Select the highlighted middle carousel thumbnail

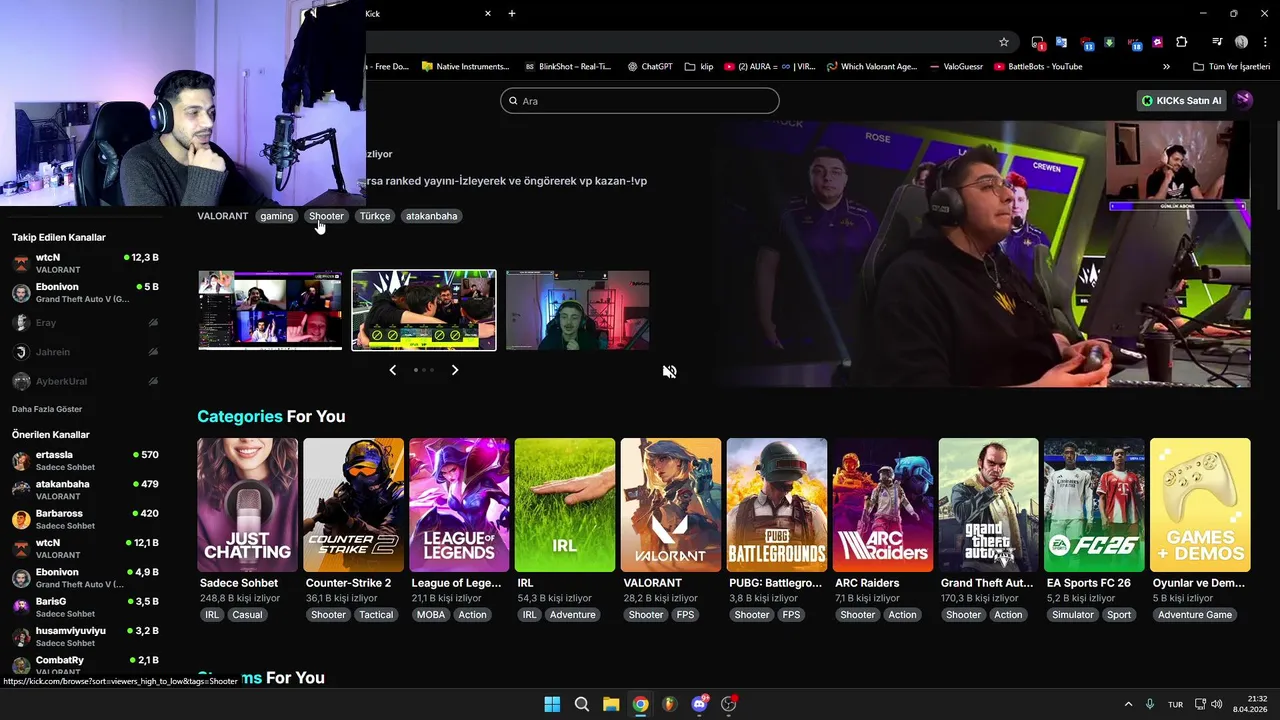point(423,310)
